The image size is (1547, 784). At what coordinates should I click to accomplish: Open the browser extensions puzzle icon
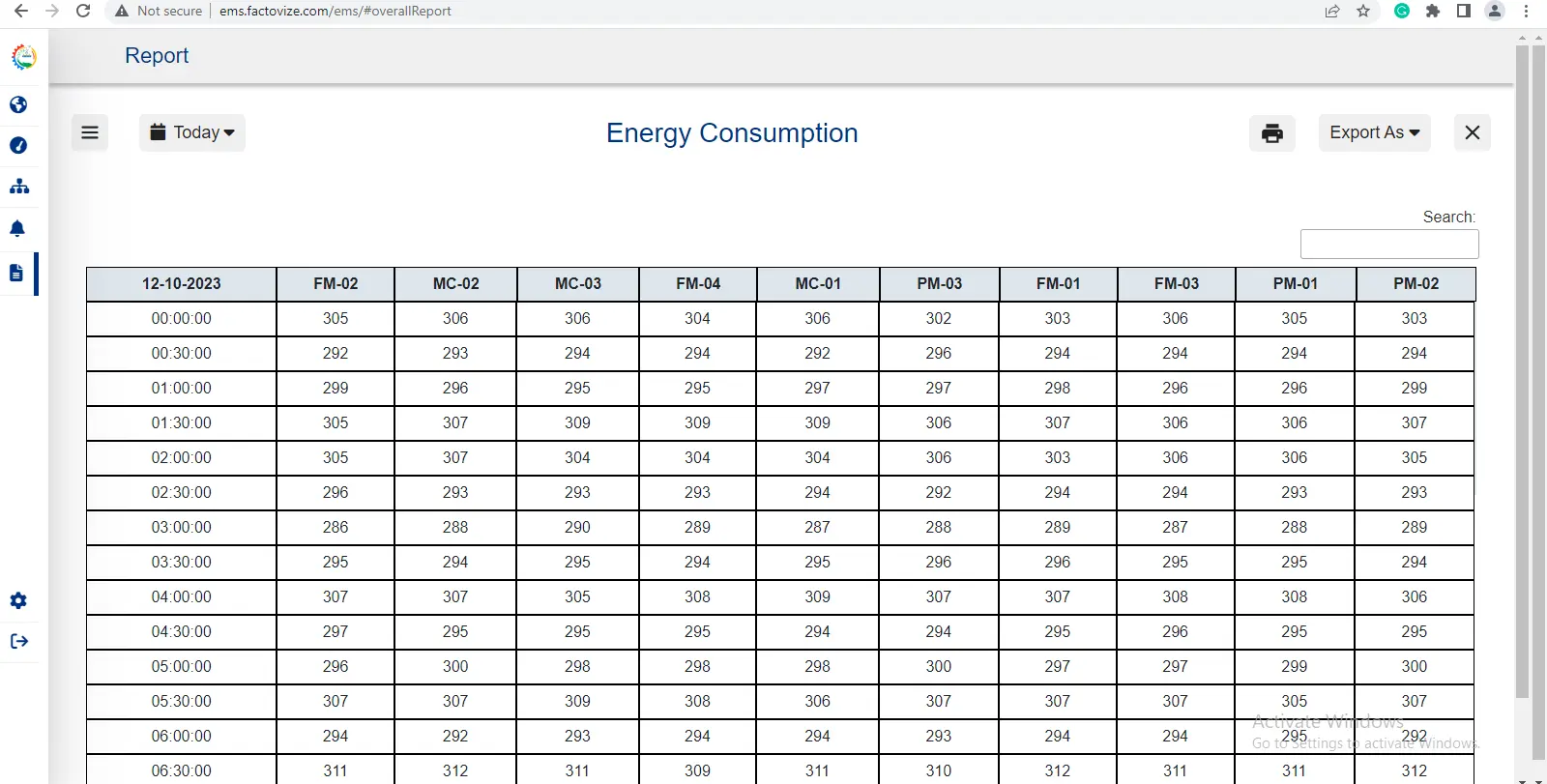1433,11
